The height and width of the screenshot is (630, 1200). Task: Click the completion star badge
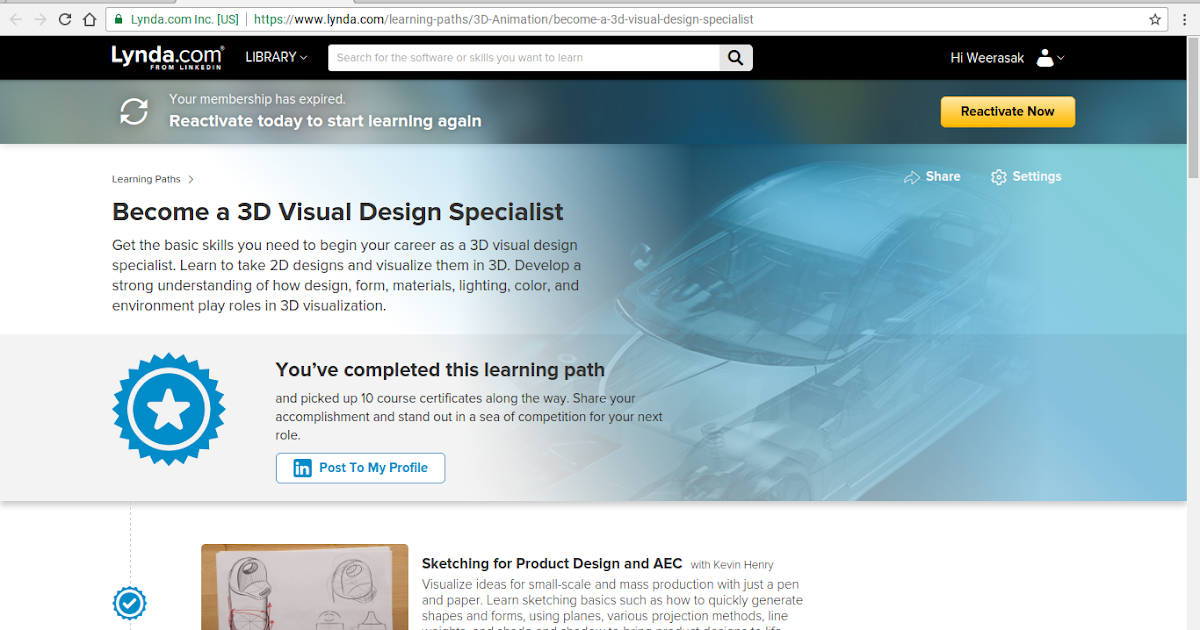point(169,409)
